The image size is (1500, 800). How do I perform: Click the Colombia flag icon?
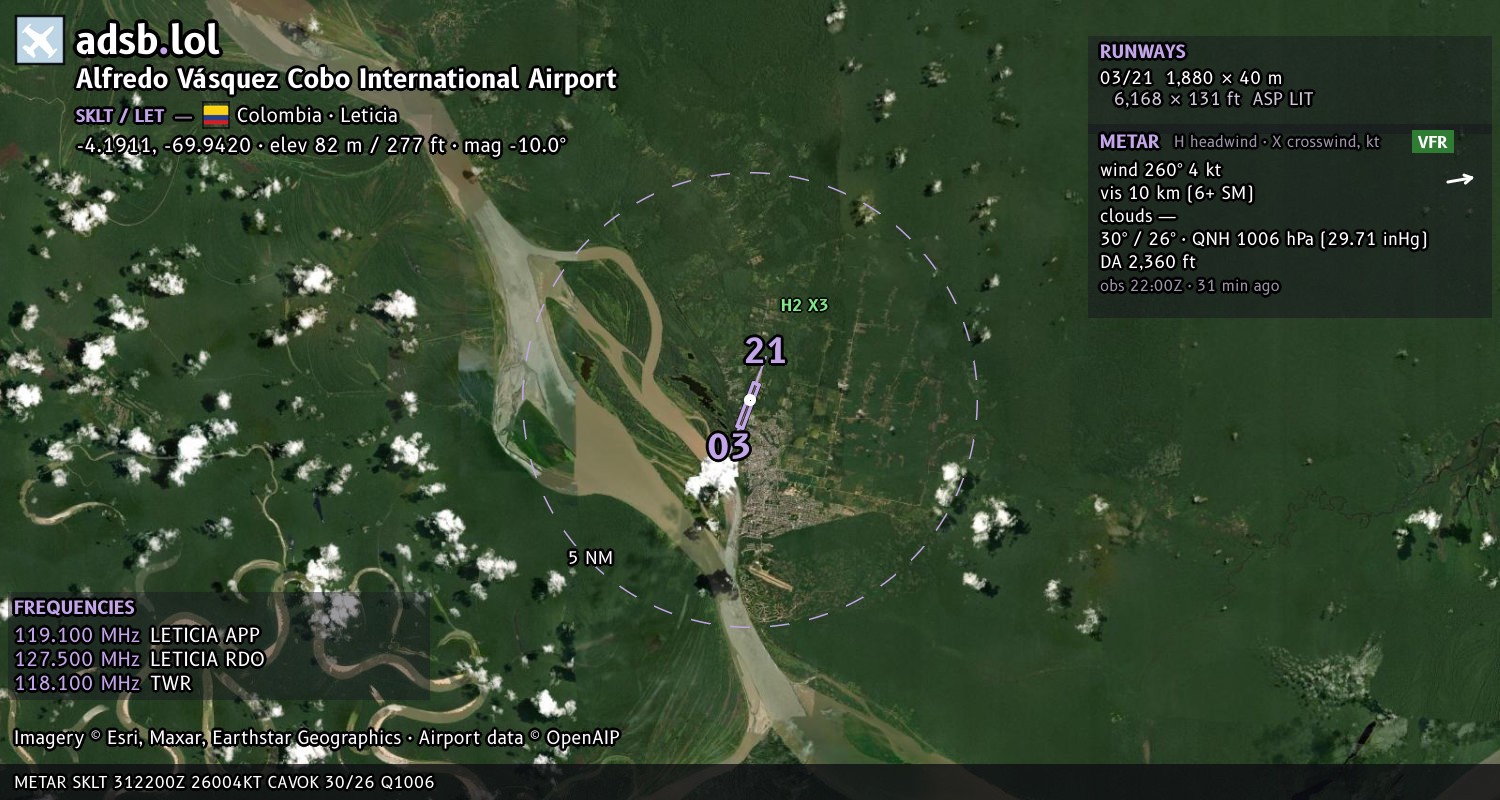(x=216, y=115)
